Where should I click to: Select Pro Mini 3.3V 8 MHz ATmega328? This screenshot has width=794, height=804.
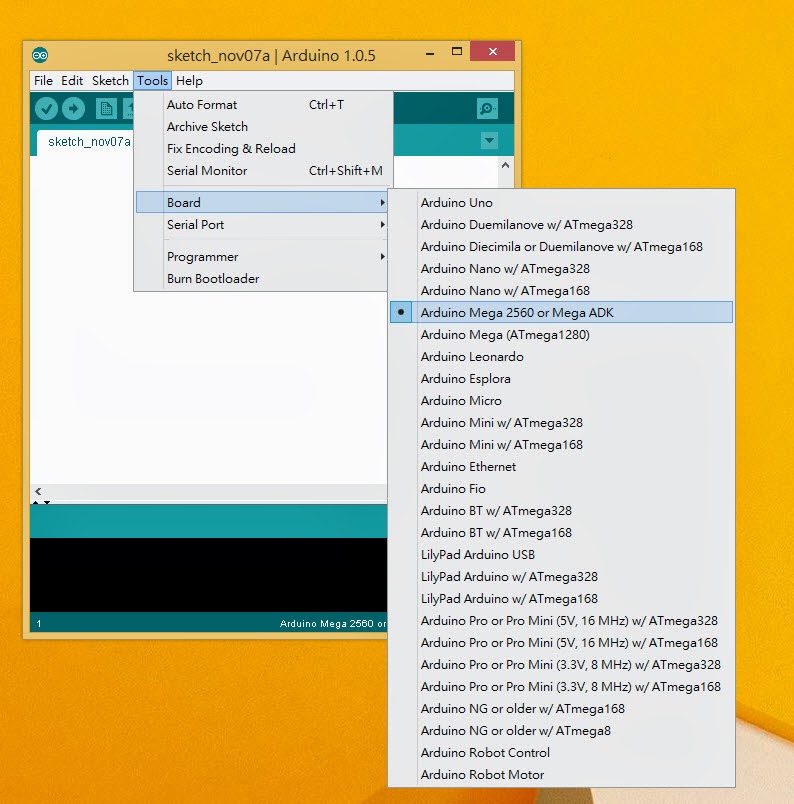[561, 665]
